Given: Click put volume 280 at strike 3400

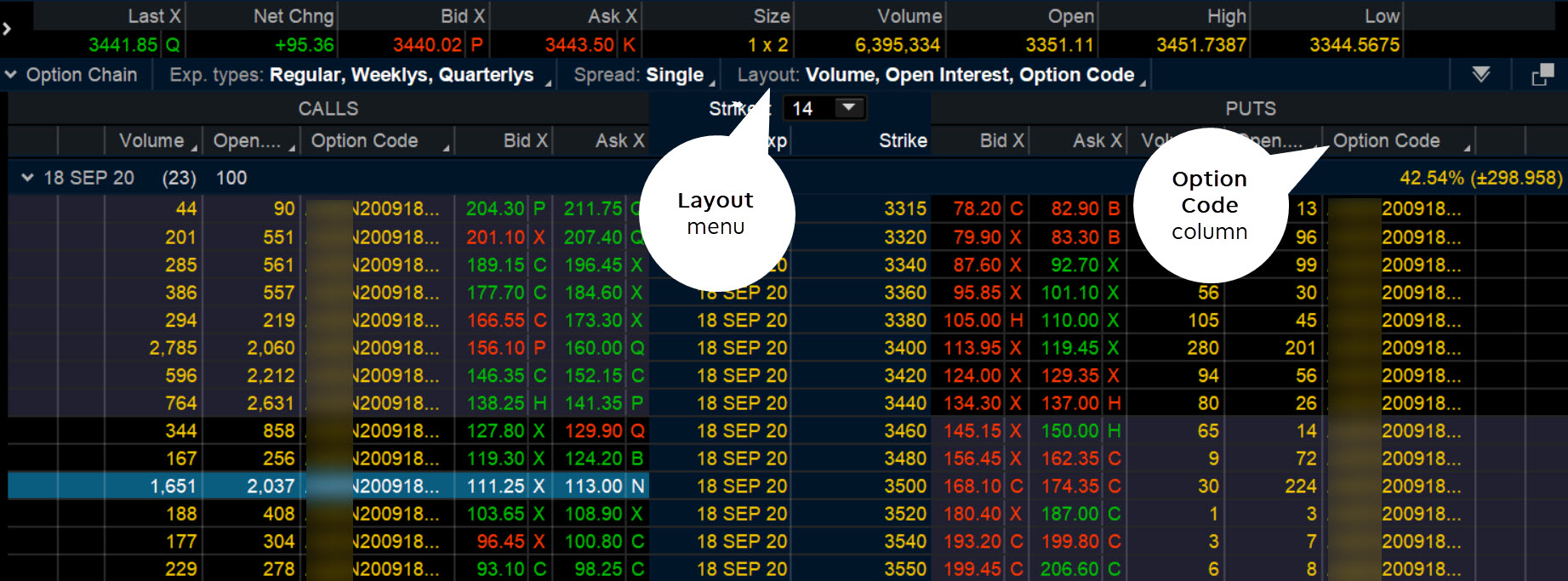Looking at the screenshot, I should pyautogui.click(x=1203, y=348).
